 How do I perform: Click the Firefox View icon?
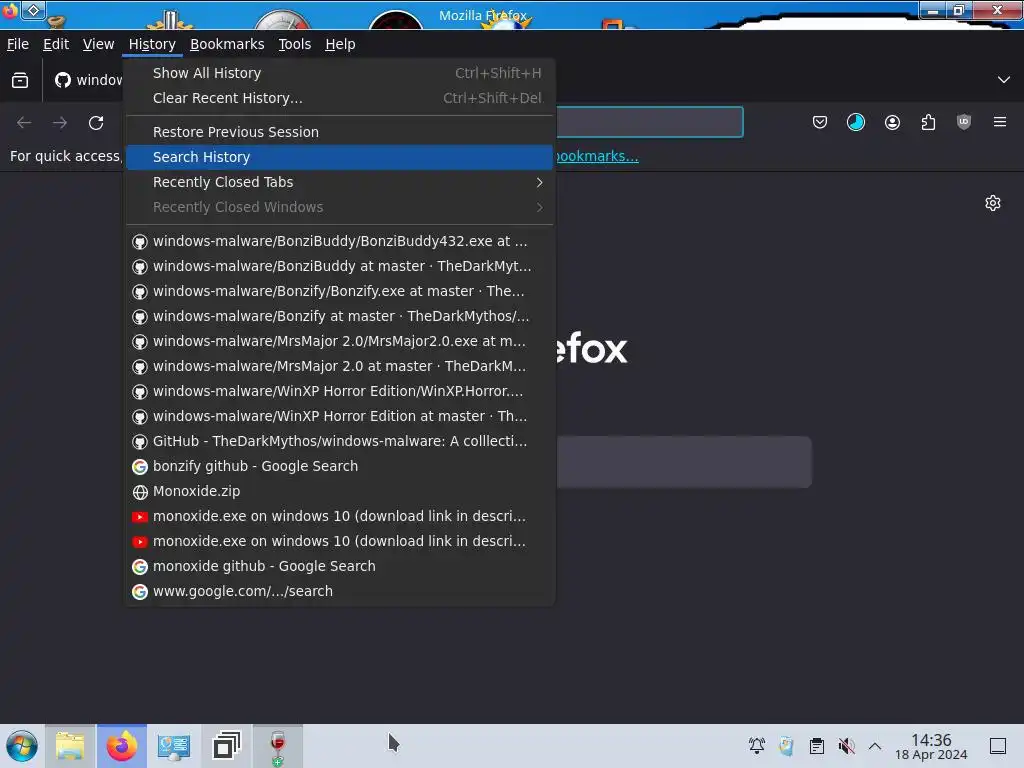pyautogui.click(x=20, y=80)
